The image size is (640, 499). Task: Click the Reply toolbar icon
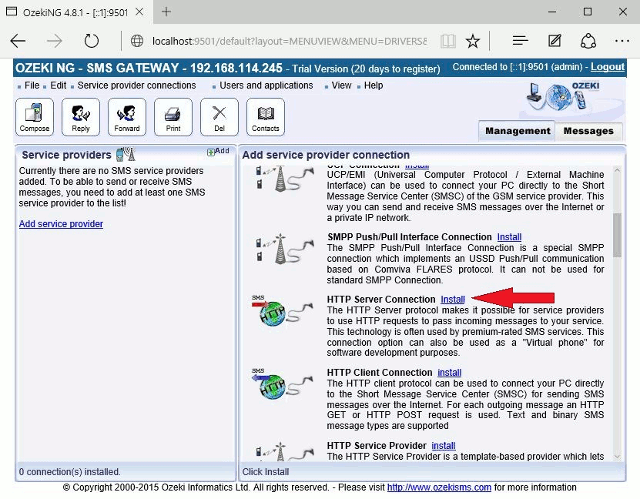point(80,117)
